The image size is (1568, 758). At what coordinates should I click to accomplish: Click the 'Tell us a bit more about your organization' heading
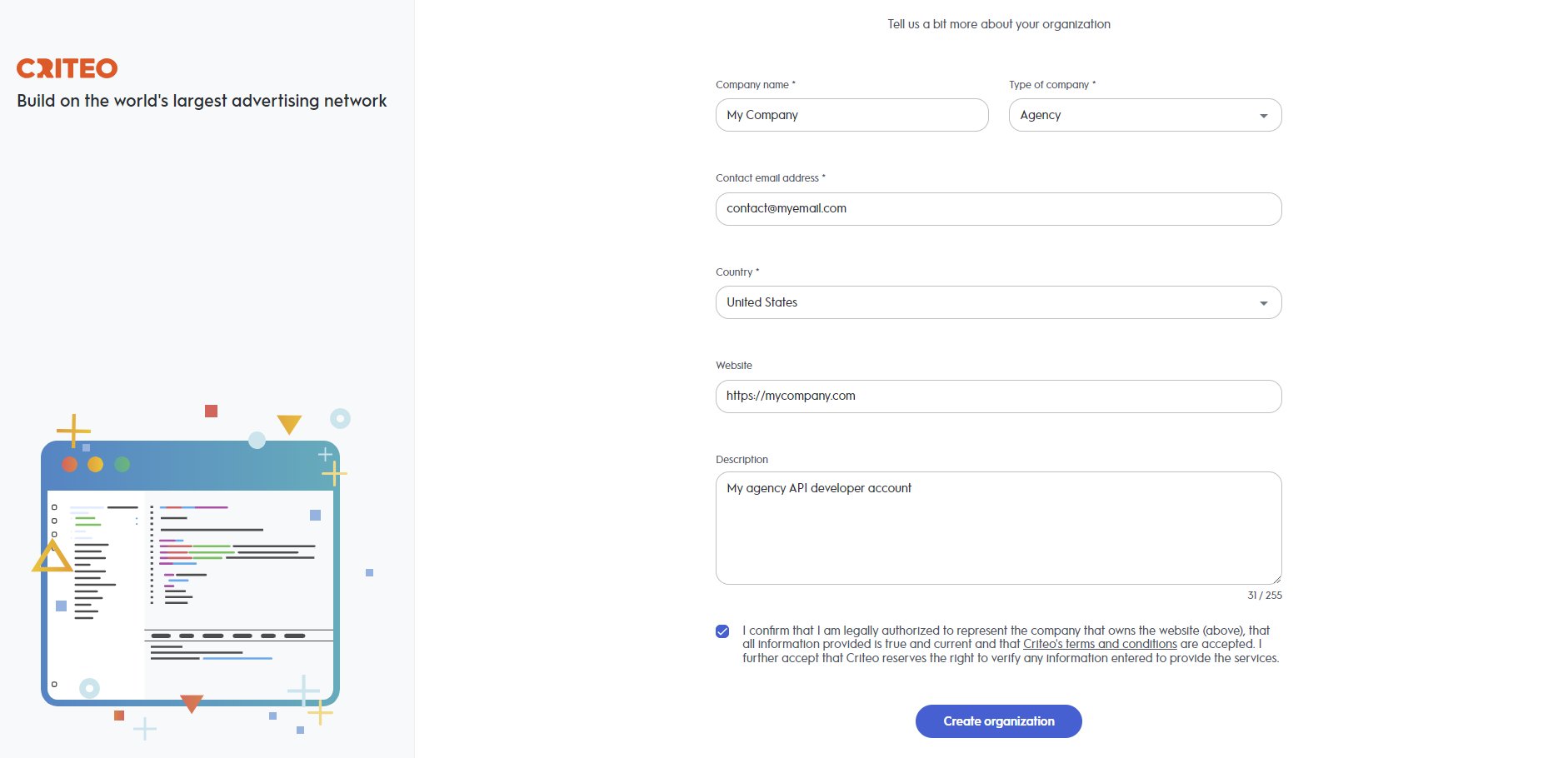point(998,24)
